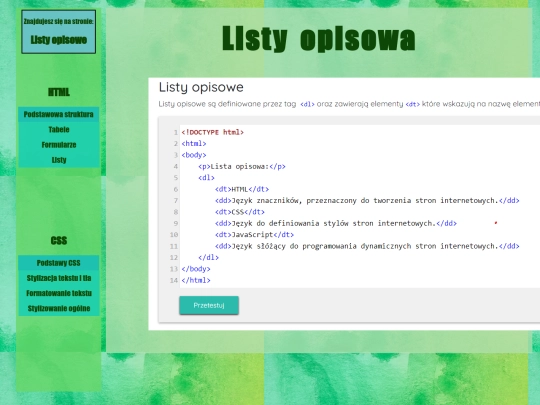Select the Listy menu entry
This screenshot has width=540, height=405.
[x=59, y=160]
